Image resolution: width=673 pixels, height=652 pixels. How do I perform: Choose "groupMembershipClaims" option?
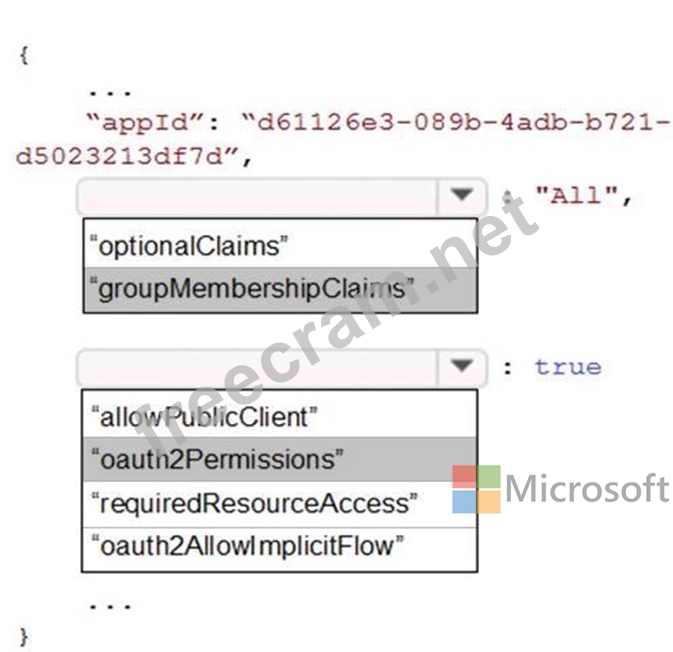tap(280, 290)
